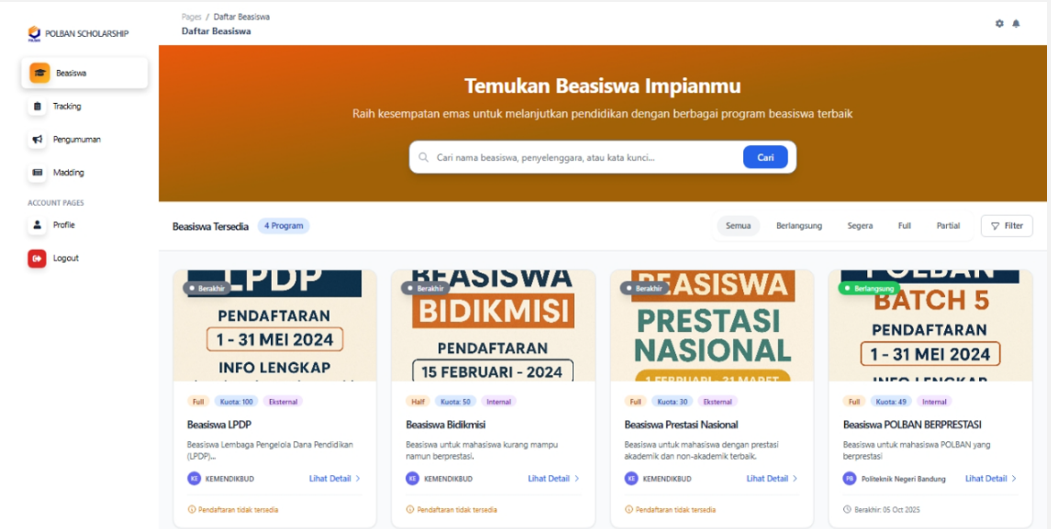Click Kuota: 50 tag on Bidikmisi card

coord(455,402)
